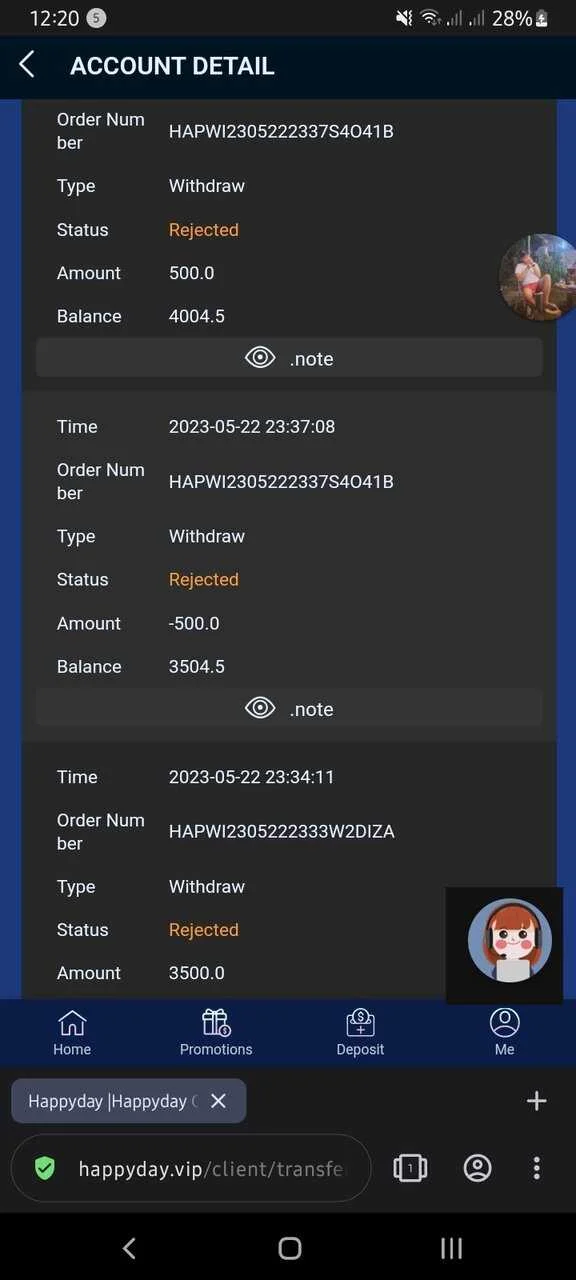Show note for the 4004.5 balance record
Image resolution: width=576 pixels, height=1280 pixels.
(x=289, y=358)
